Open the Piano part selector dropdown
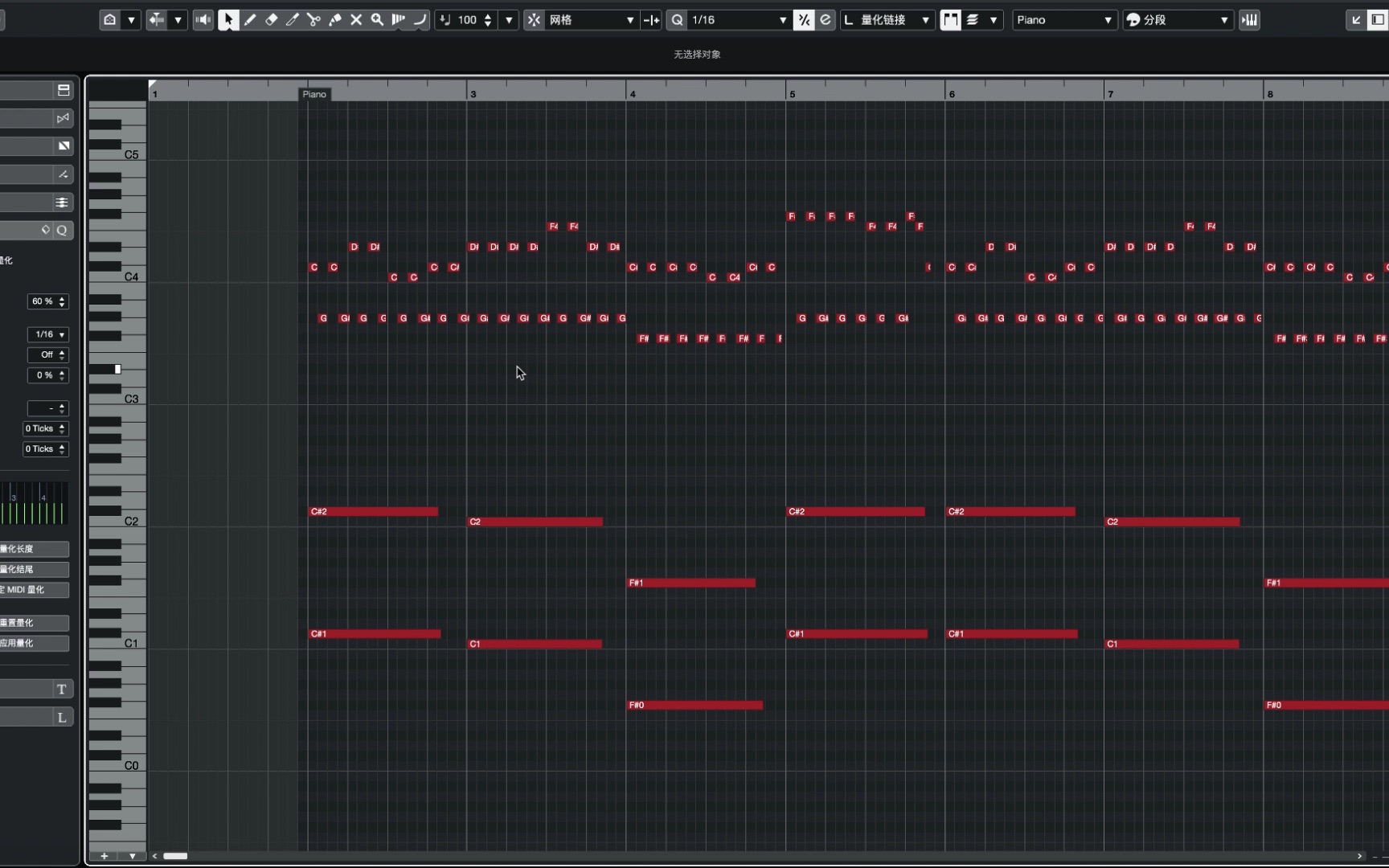This screenshot has width=1389, height=868. click(1064, 20)
